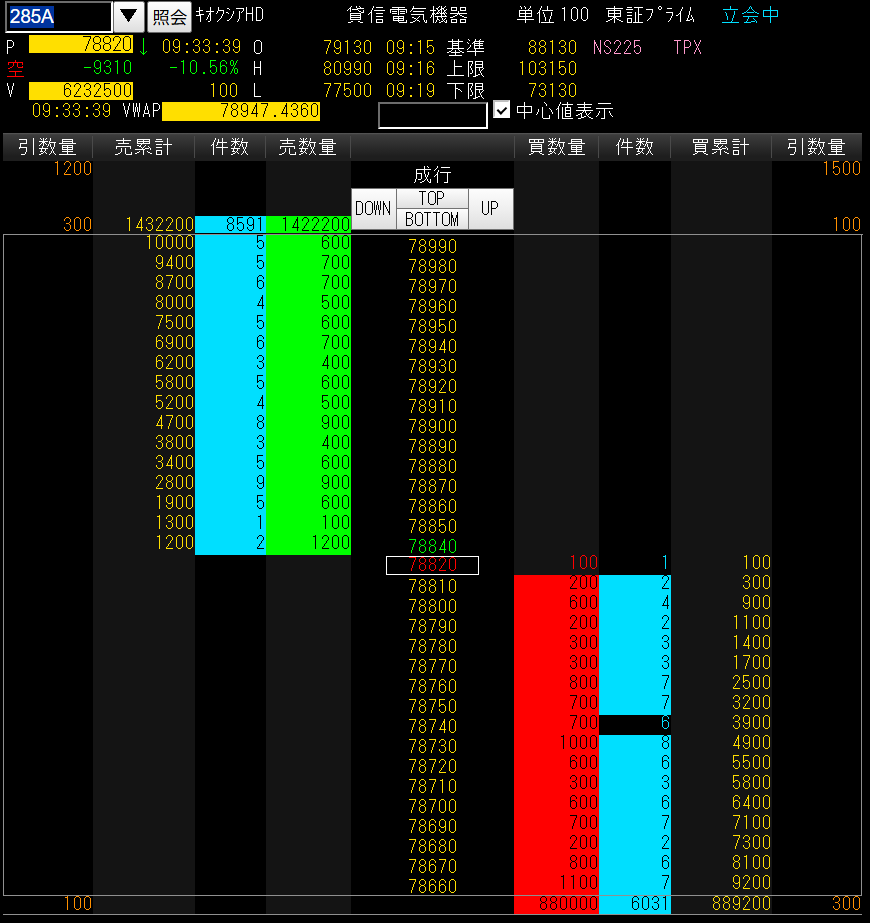Select the 285A stock code field
Viewport: 870px width, 923px height.
pos(58,16)
